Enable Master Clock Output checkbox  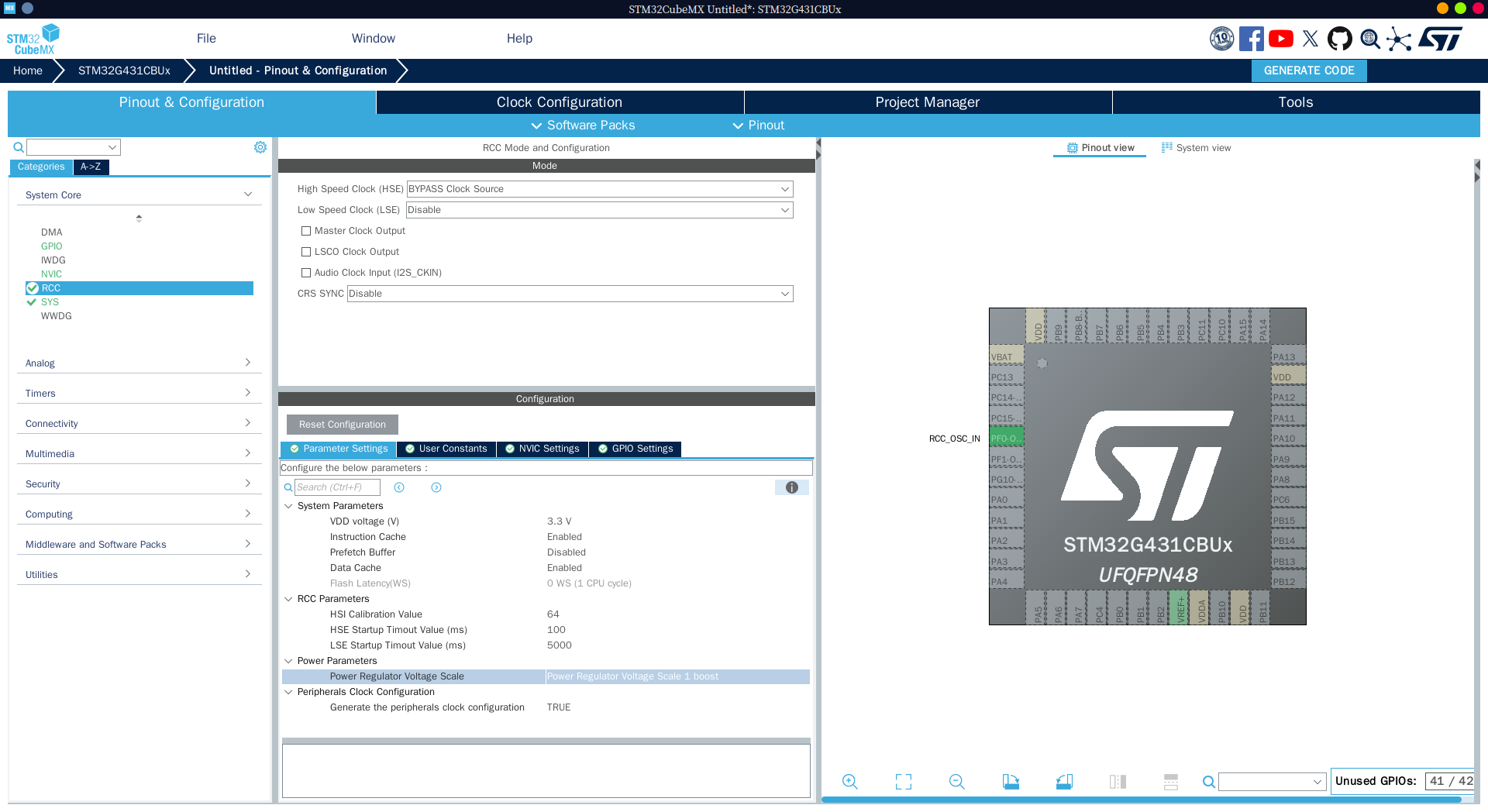[306, 231]
